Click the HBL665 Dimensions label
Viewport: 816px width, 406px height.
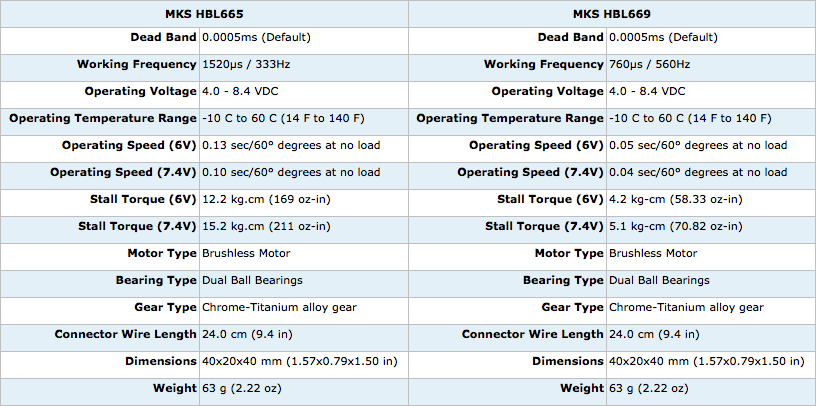pos(161,361)
